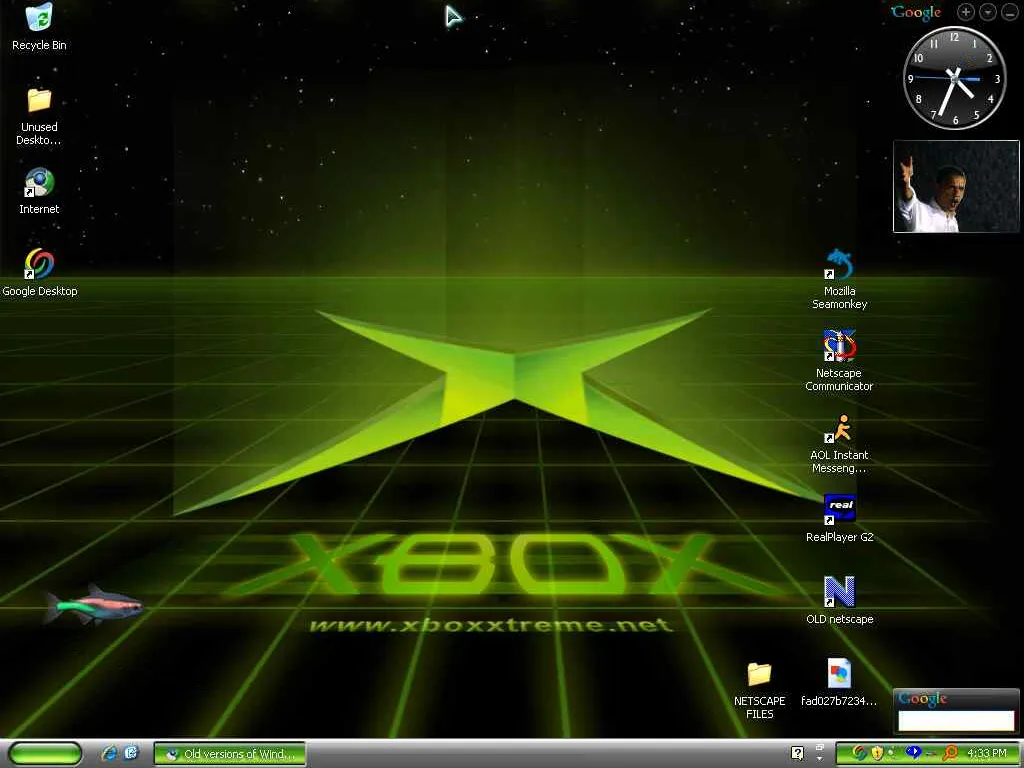Select the AOL Instant Messenger shortcut
Screen dimensions: 1024x768
click(x=839, y=443)
